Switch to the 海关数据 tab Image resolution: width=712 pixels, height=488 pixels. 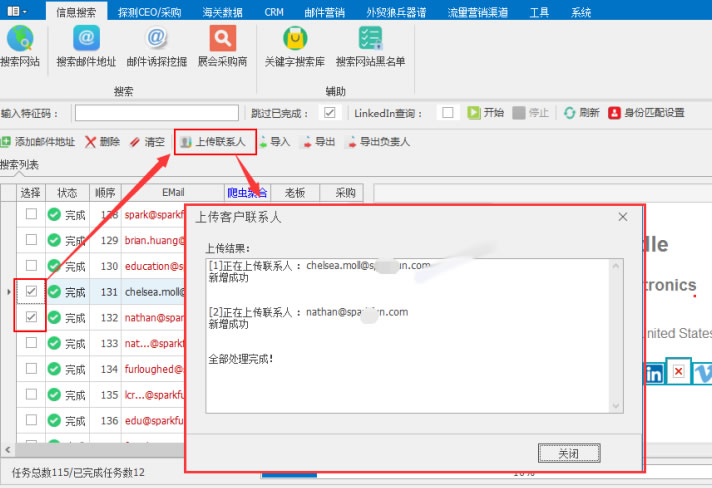[224, 12]
